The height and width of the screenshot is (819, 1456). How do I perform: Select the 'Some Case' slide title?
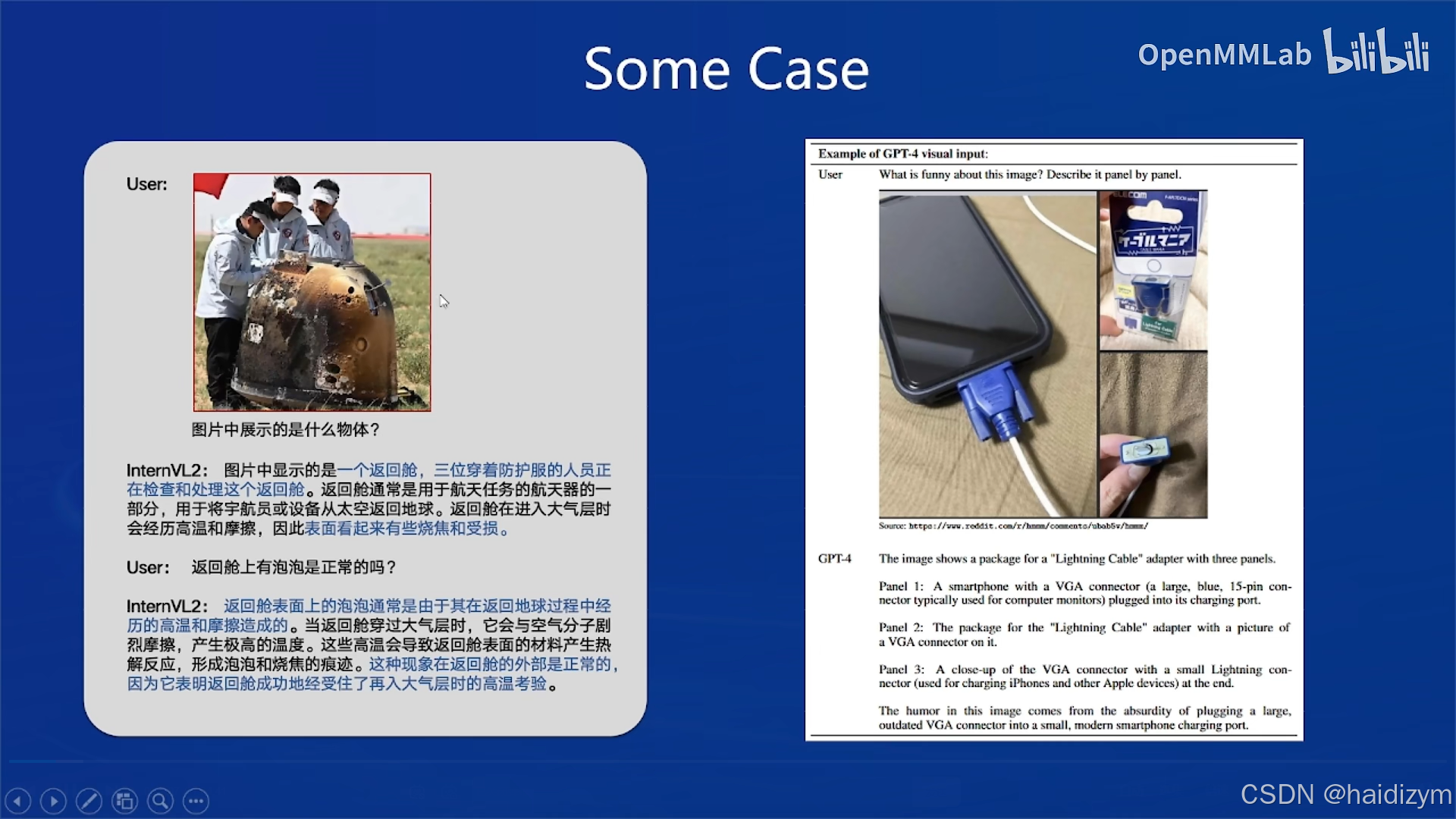pyautogui.click(x=726, y=69)
